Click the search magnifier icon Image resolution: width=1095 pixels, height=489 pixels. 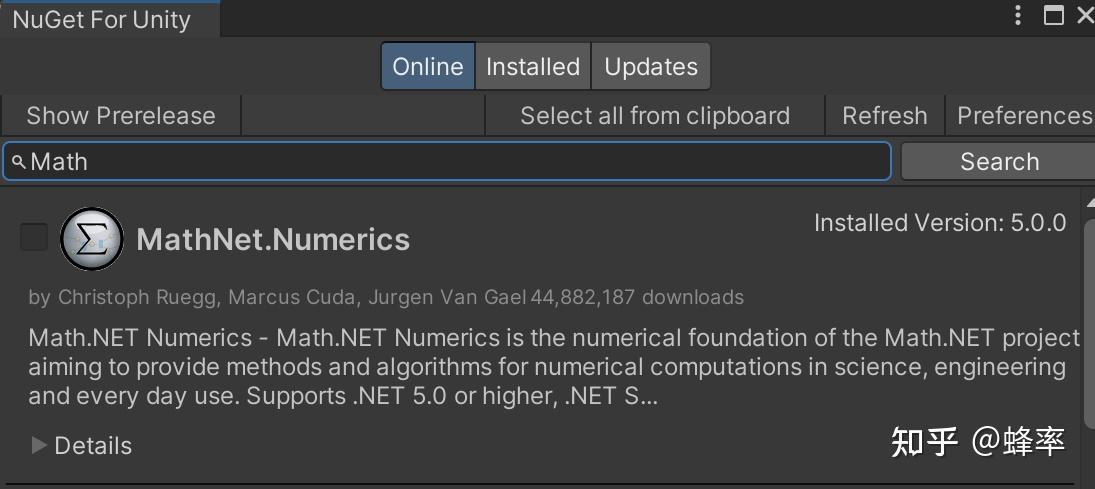coord(18,162)
